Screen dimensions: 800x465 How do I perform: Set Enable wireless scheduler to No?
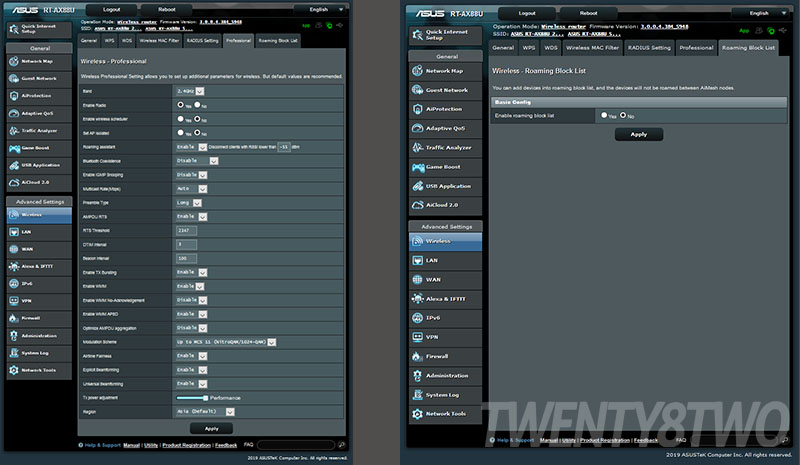click(x=197, y=118)
